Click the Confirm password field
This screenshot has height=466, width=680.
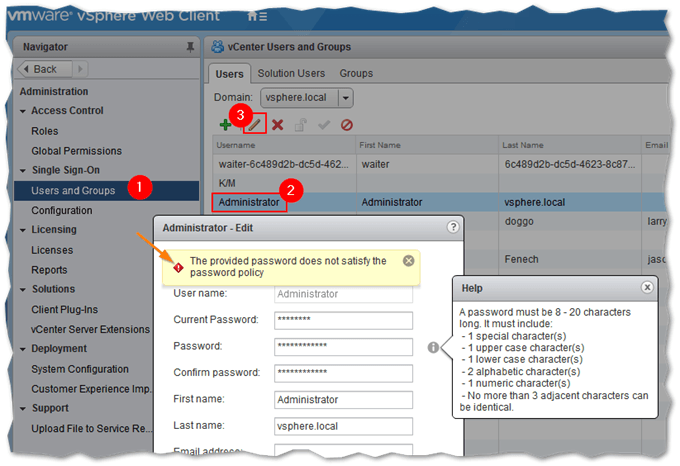[x=343, y=373]
